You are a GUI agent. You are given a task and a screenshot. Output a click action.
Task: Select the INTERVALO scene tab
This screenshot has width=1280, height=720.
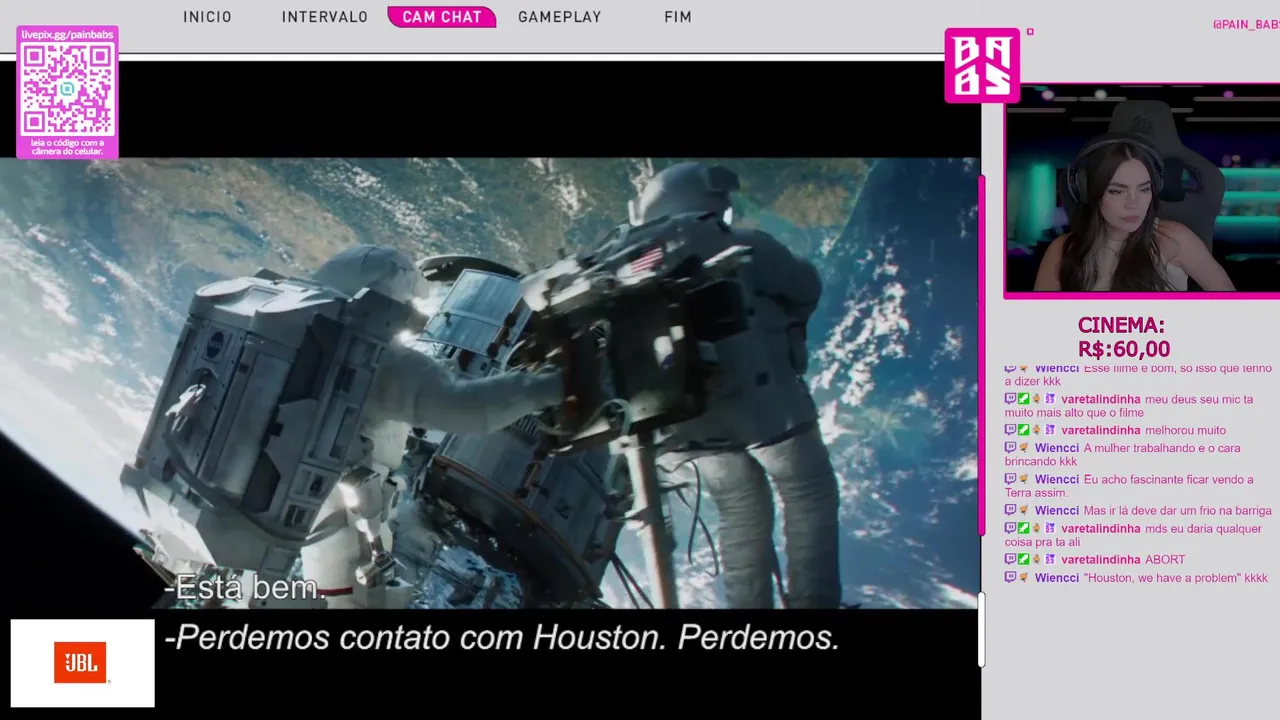click(x=325, y=17)
